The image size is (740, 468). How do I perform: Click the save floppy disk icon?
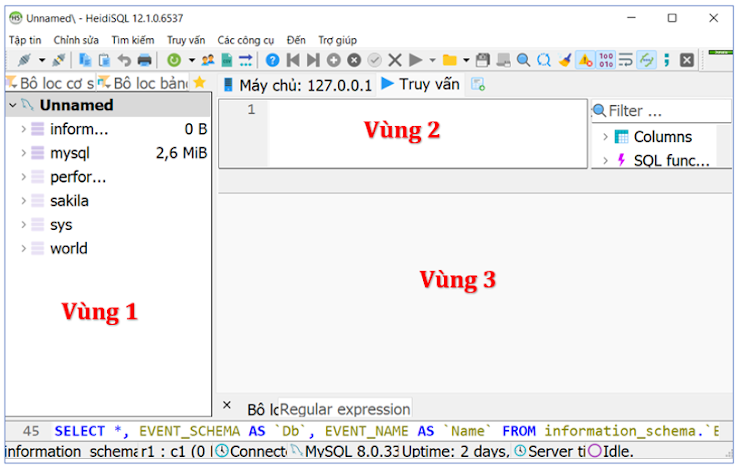pyautogui.click(x=482, y=60)
